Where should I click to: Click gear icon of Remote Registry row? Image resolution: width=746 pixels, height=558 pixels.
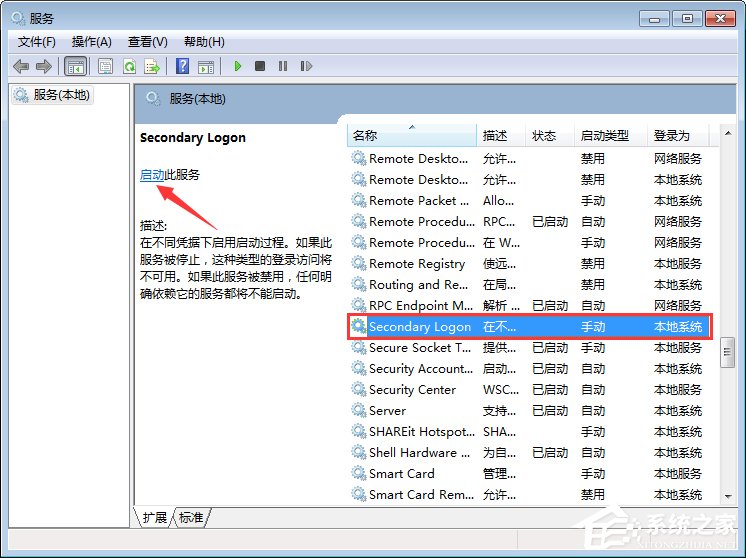click(x=358, y=263)
